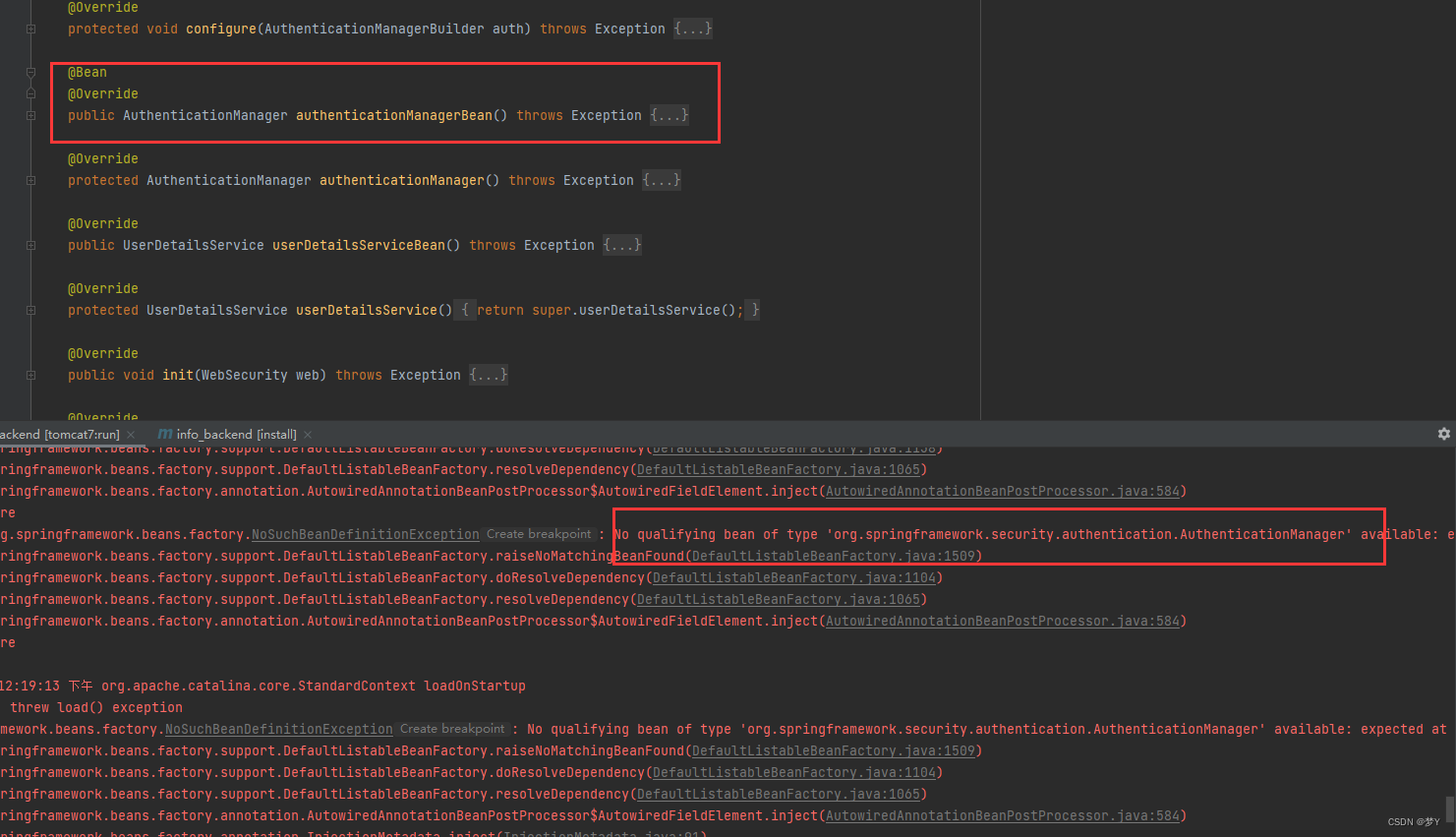
Task: Expand the folded body of authenticationManagerBean
Action: point(669,115)
